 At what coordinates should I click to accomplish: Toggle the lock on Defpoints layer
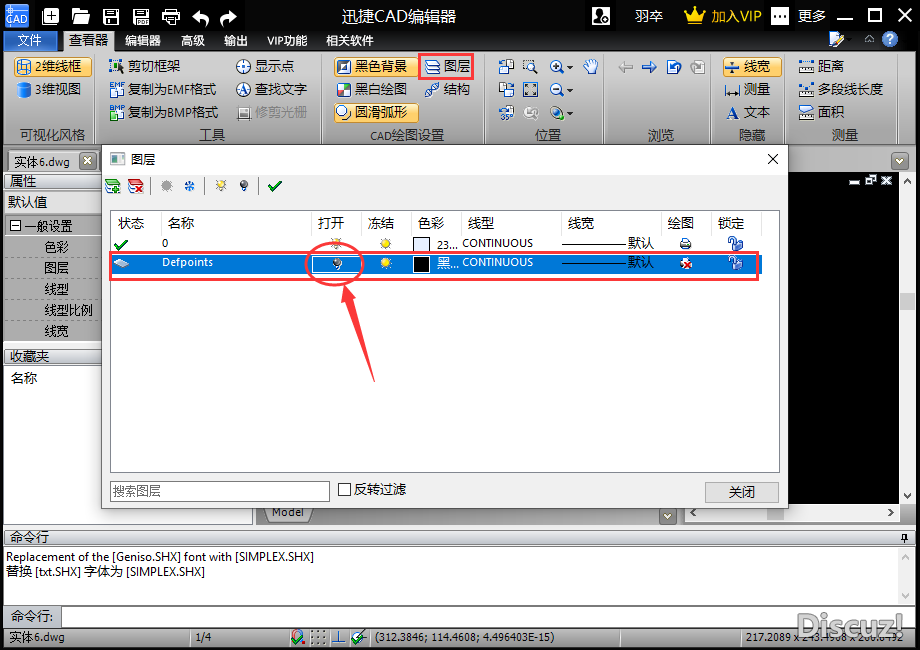(735, 263)
